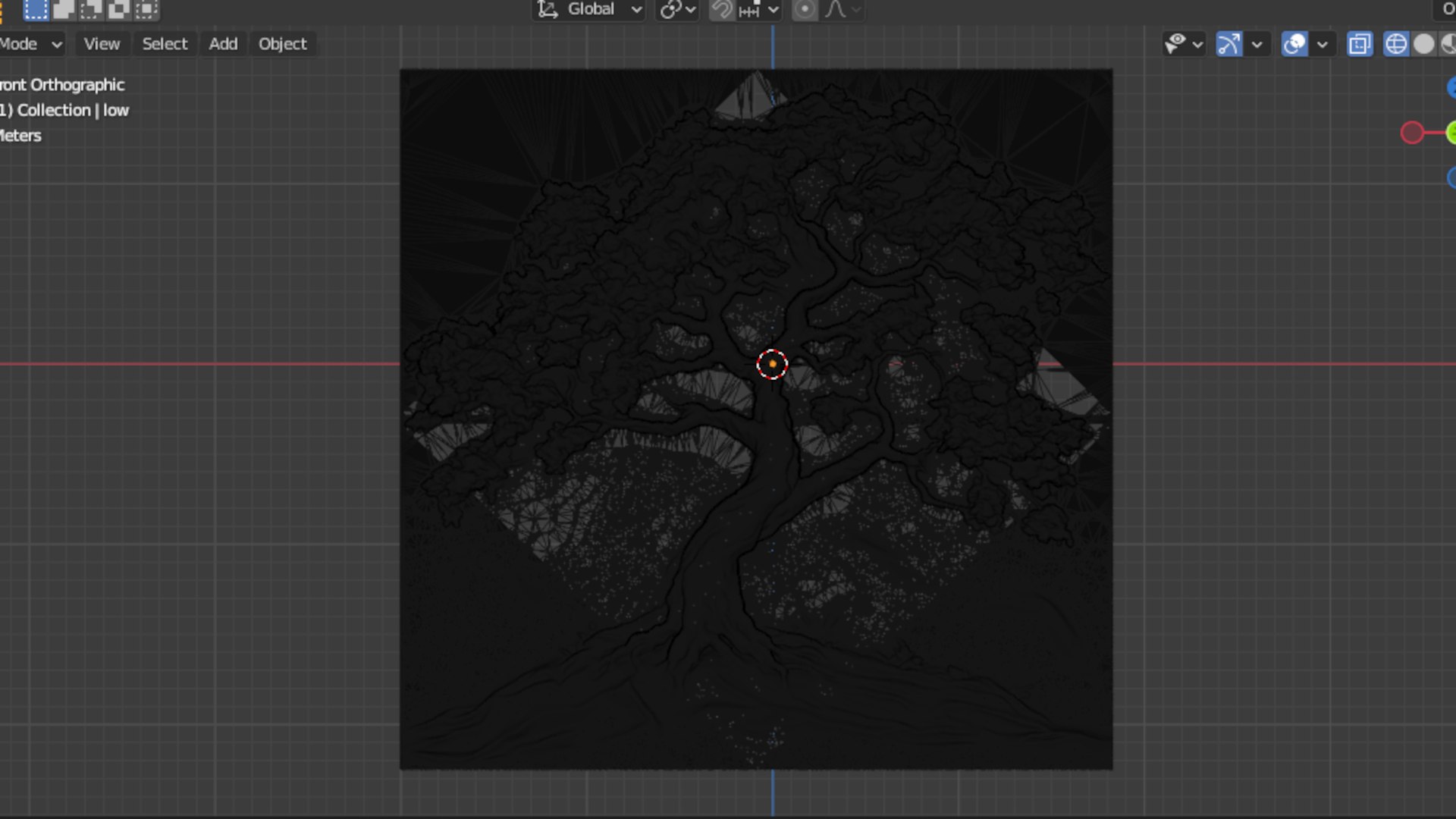Viewport: 1456px width, 819px height.
Task: Switch to Material Preview shading
Action: tap(1448, 44)
